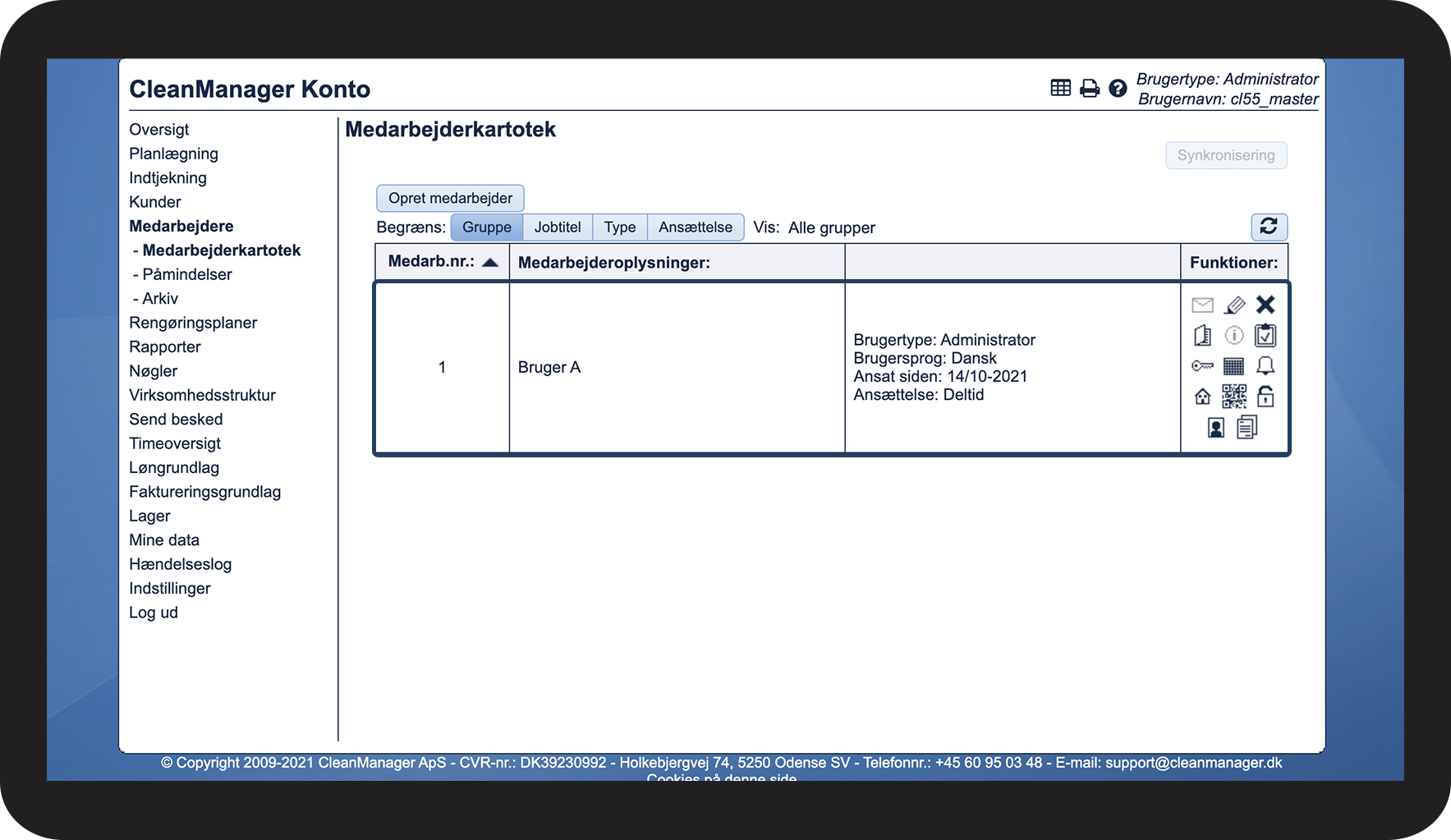Screen dimensions: 1451x840
Task: Show info for Bruger A
Action: click(x=1234, y=336)
